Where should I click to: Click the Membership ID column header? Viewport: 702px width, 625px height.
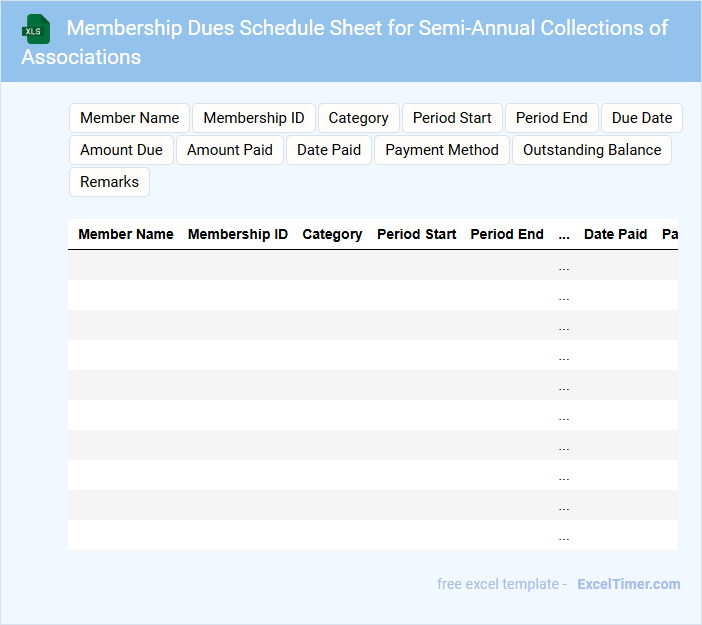point(238,234)
